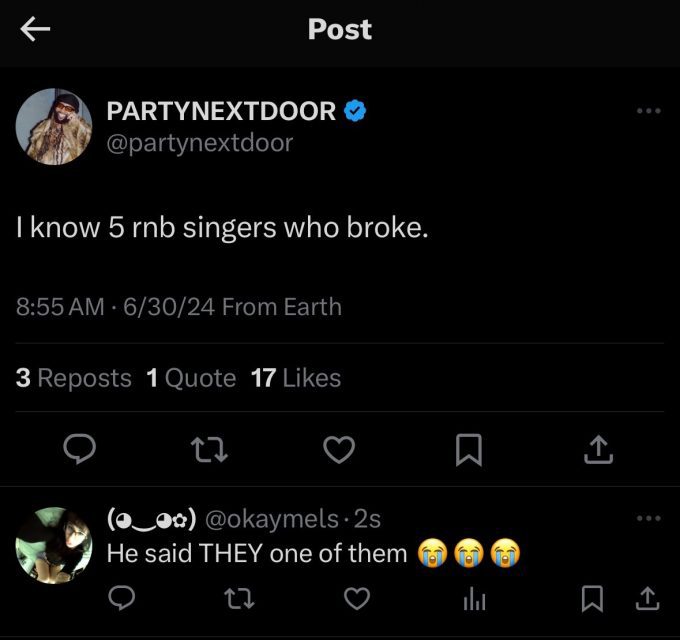680x640 pixels.
Task: View the 1 Quote list
Action: (x=191, y=378)
